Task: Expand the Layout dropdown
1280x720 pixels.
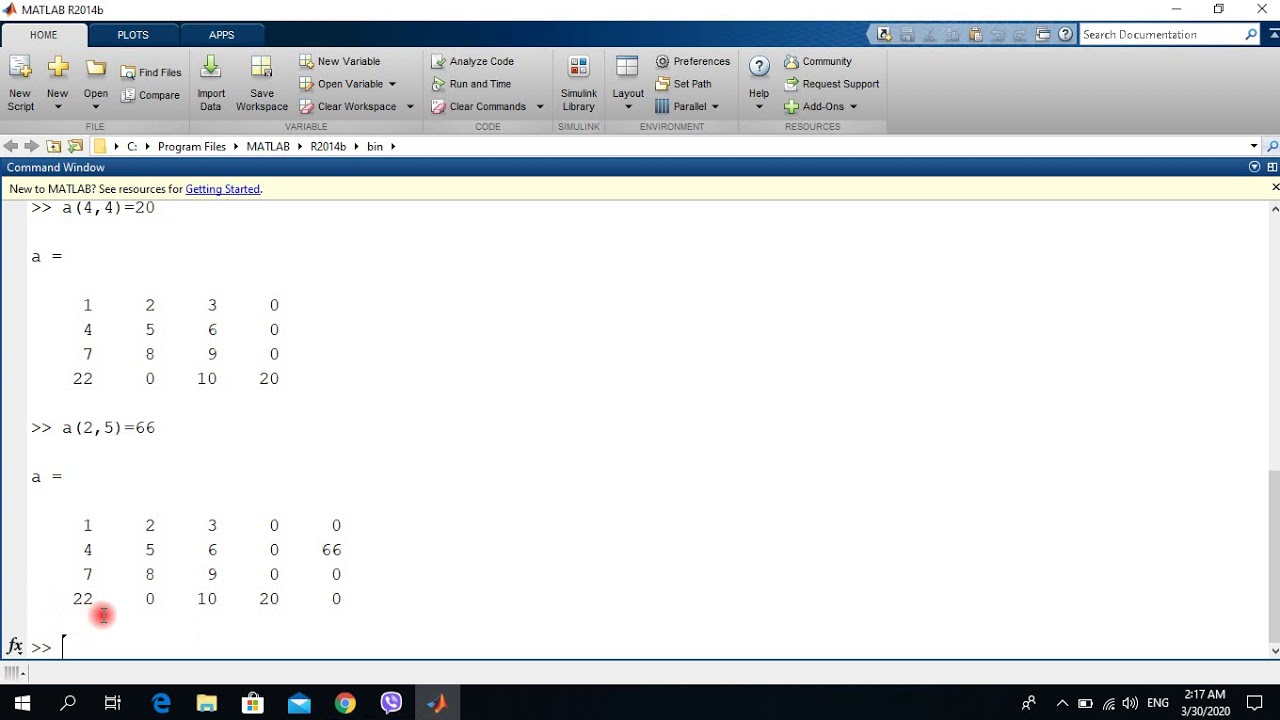Action: (628, 106)
